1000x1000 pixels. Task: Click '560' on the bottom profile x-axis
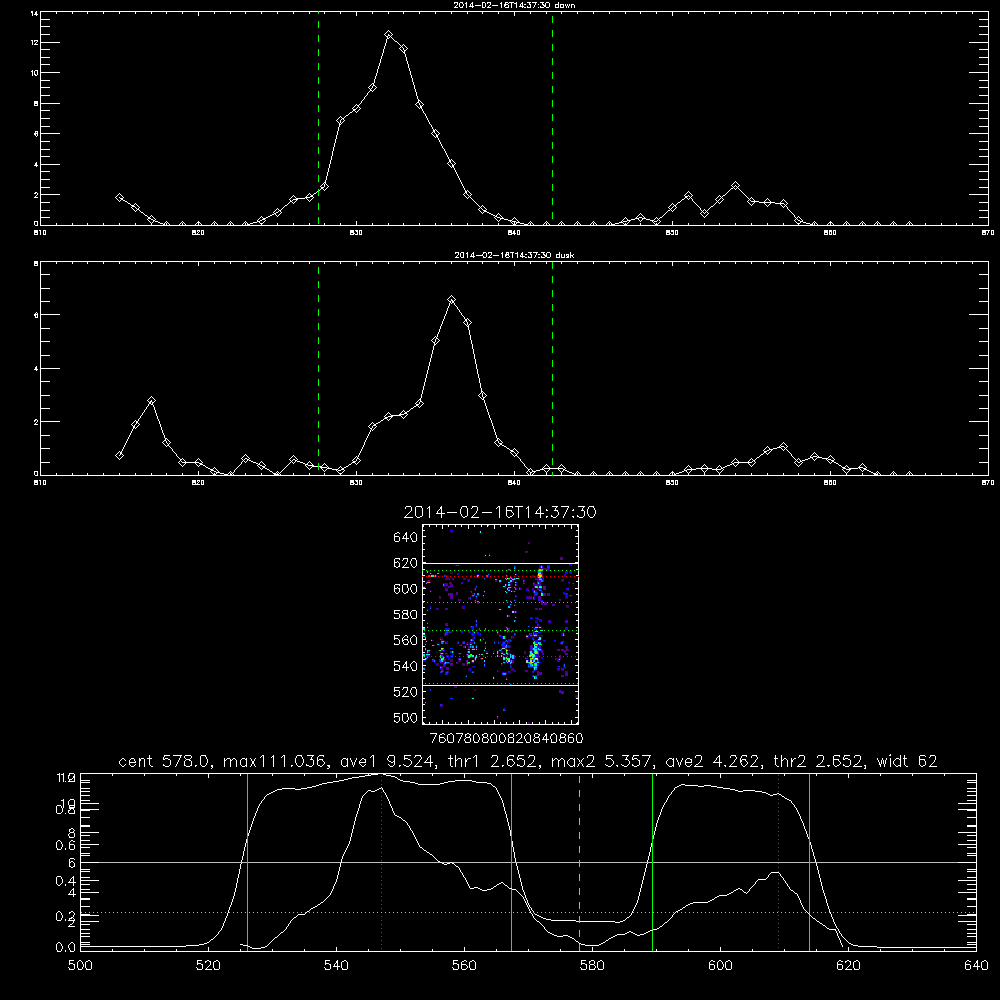(464, 966)
